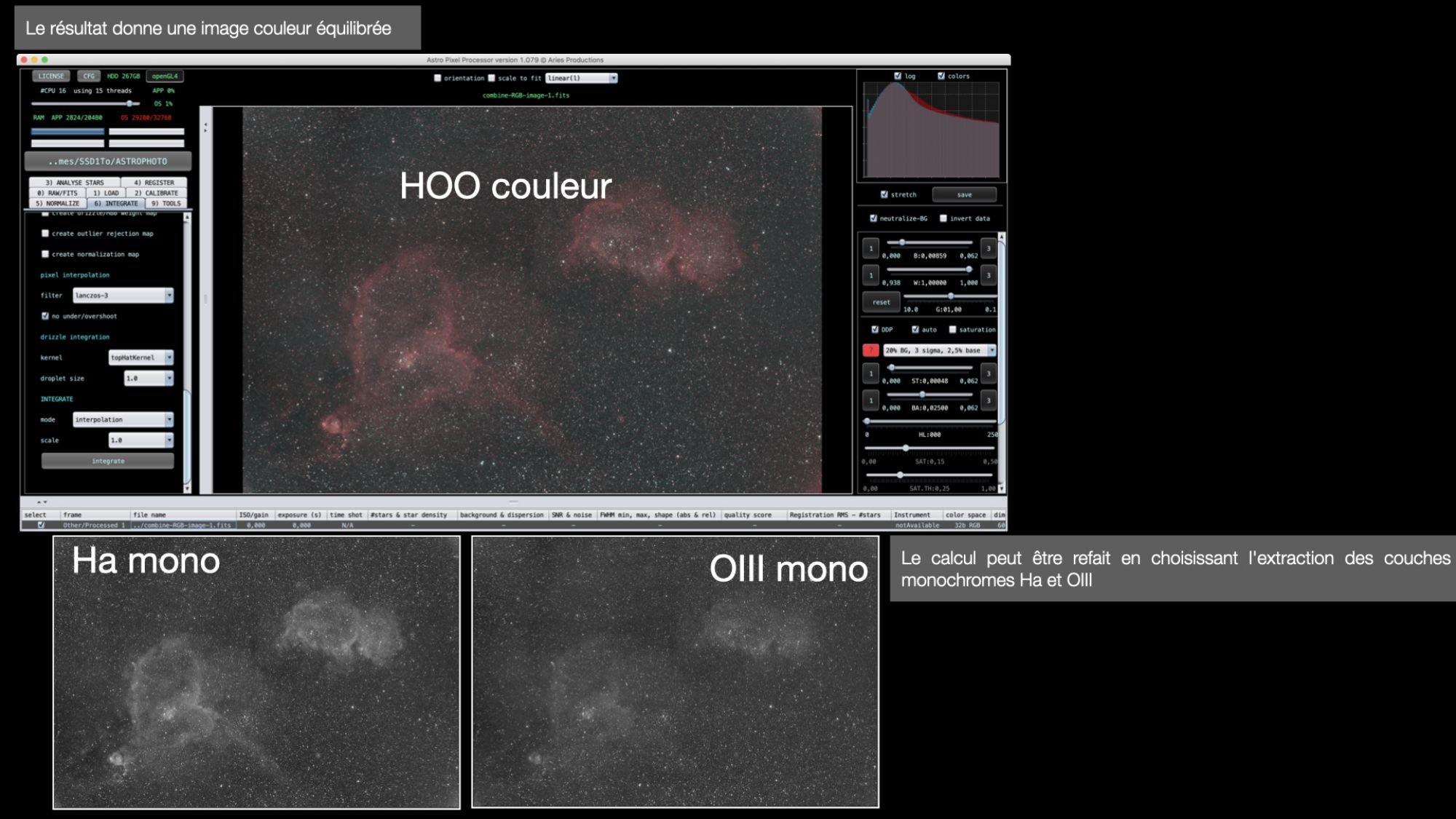Switch to the 5) NORMALIZE tab
This screenshot has width=1456, height=819.
point(58,203)
